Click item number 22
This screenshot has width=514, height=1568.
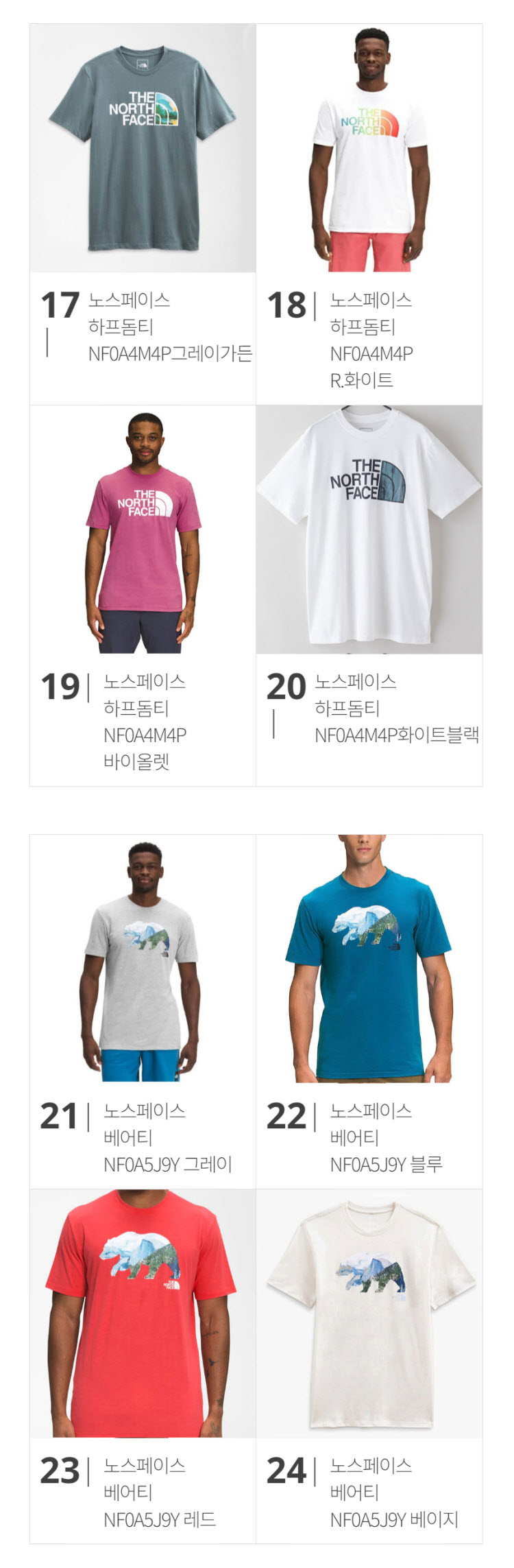coord(286,1117)
